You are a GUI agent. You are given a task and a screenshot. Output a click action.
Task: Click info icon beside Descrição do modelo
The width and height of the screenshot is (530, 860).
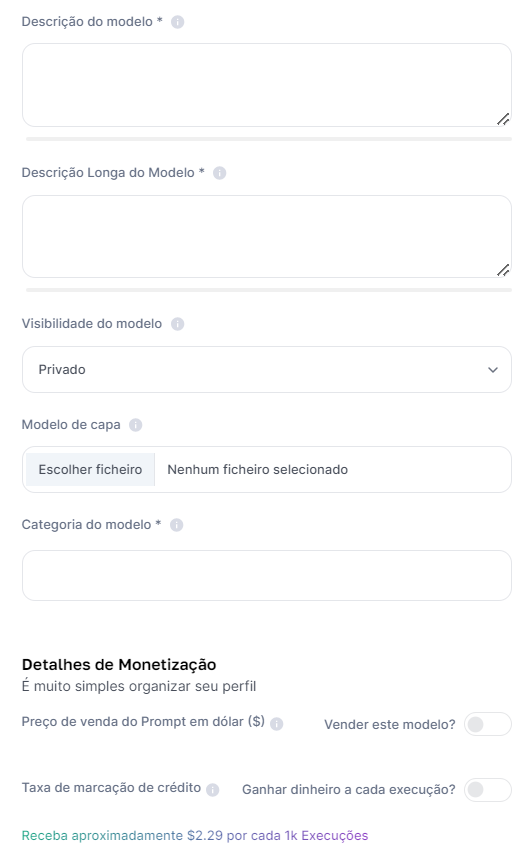(177, 22)
